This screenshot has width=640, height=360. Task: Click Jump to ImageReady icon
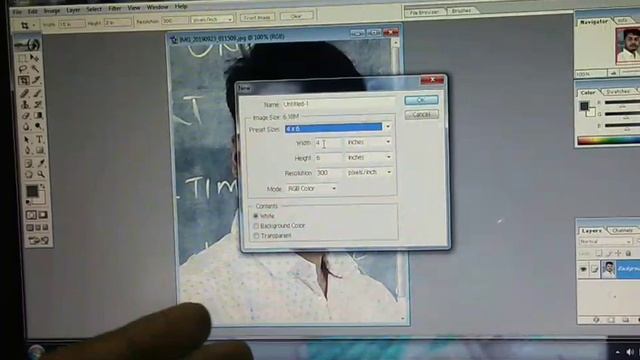click(38, 241)
